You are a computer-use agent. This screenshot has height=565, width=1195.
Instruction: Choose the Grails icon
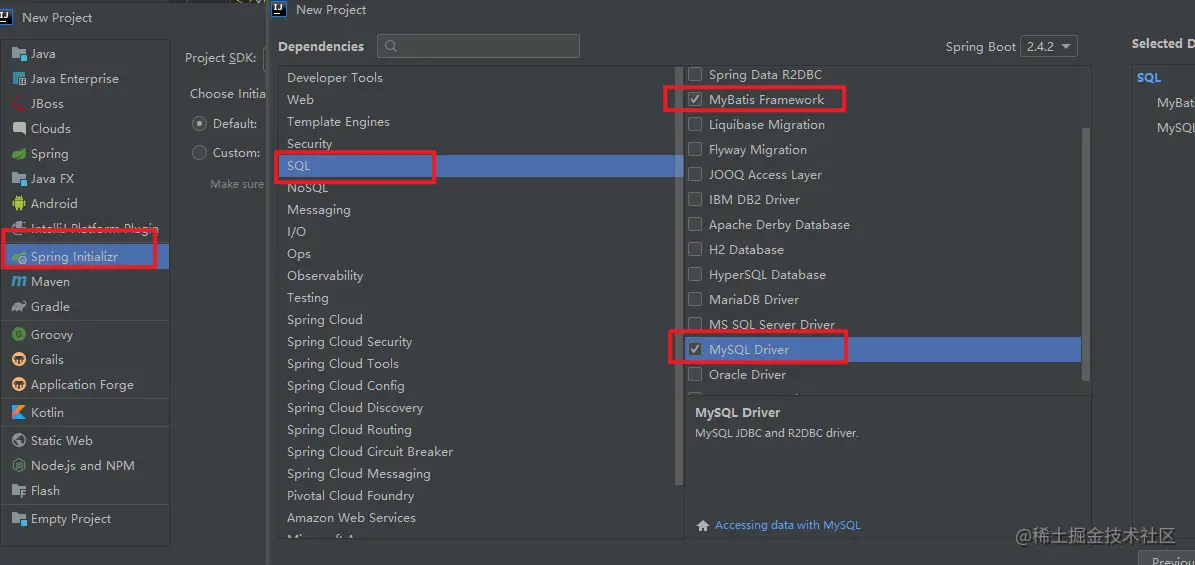[x=19, y=360]
